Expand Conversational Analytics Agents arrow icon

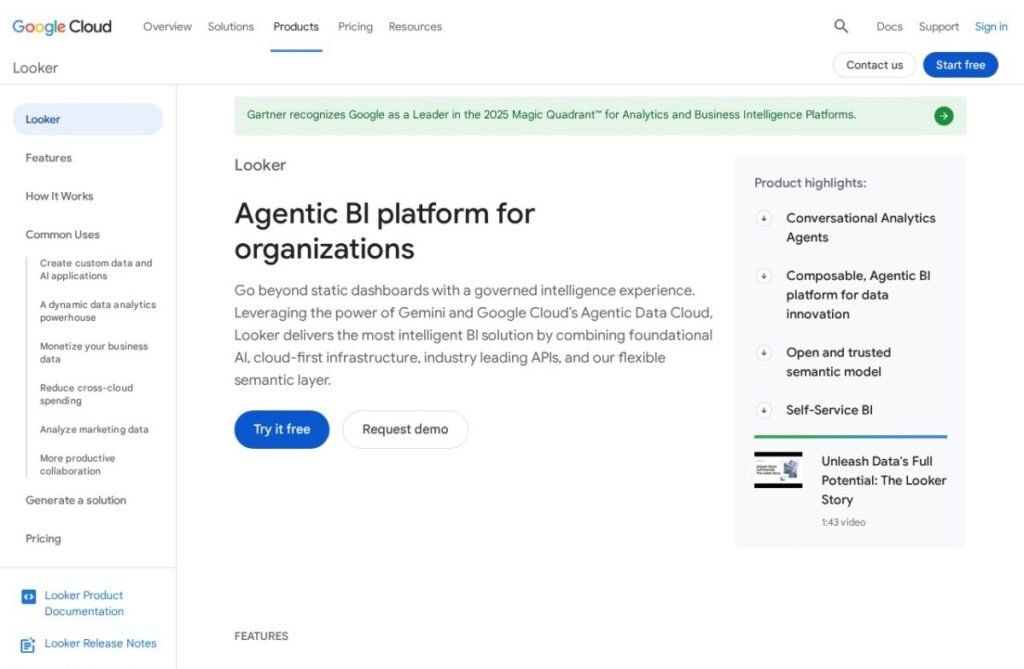pos(763,218)
